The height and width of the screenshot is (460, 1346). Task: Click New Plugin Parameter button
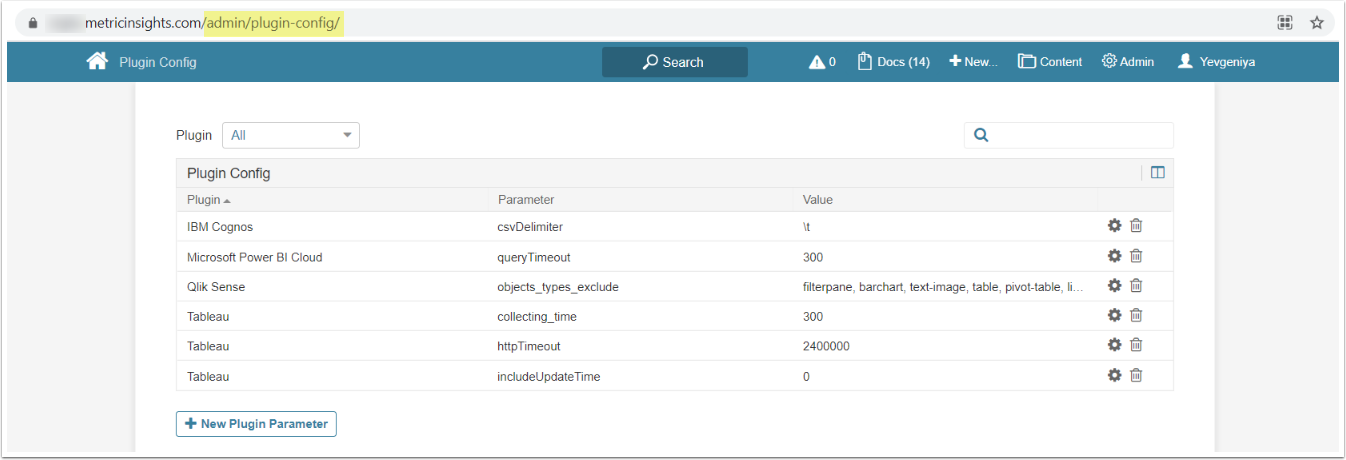tap(256, 424)
